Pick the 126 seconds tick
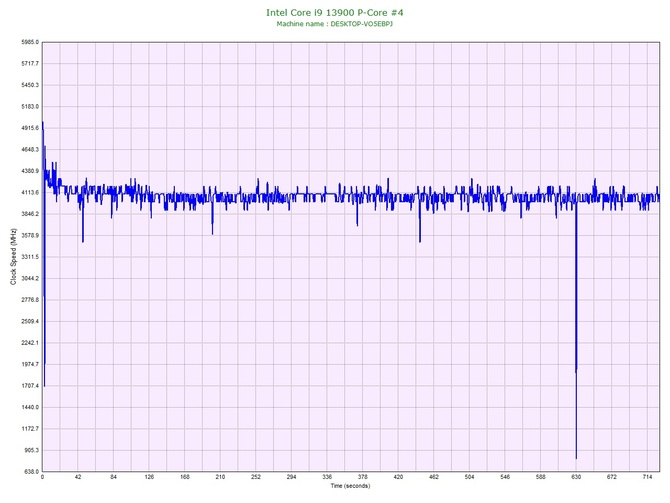Viewport: 670px width, 503px height. [x=149, y=477]
